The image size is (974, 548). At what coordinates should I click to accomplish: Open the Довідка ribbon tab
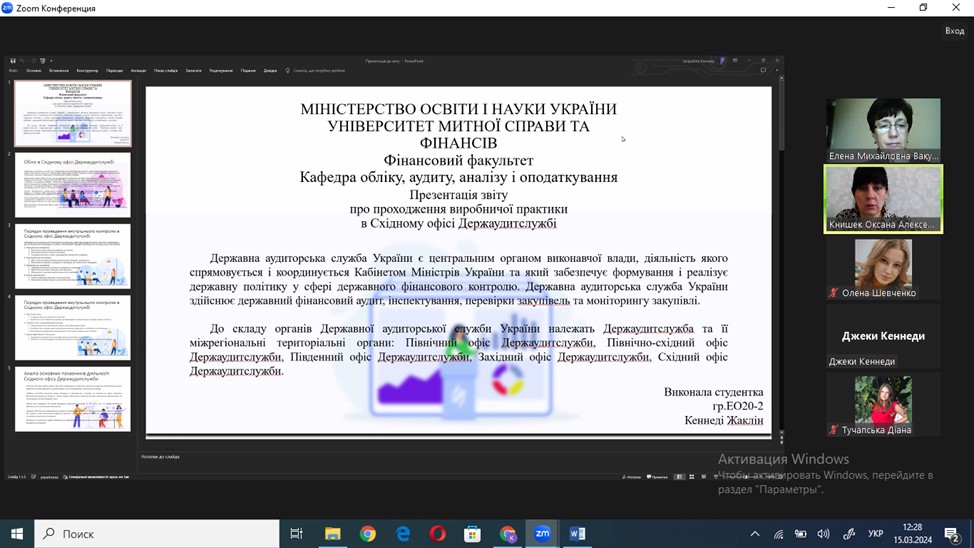pos(270,71)
